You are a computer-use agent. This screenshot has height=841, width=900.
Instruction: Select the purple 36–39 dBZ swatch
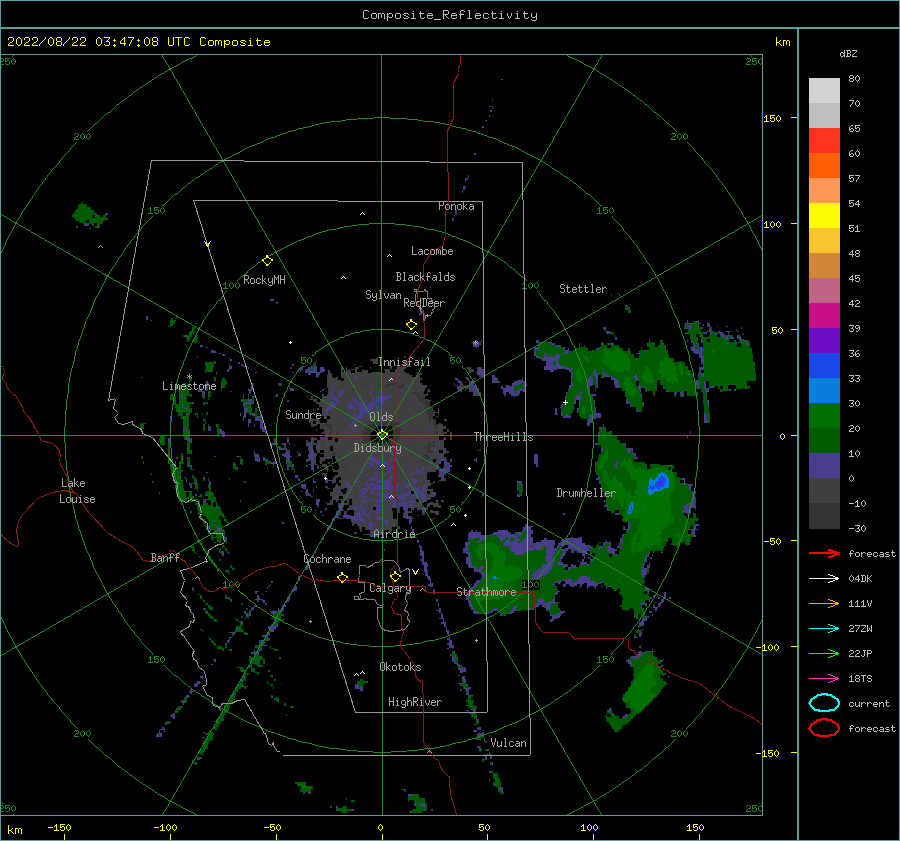click(x=824, y=341)
